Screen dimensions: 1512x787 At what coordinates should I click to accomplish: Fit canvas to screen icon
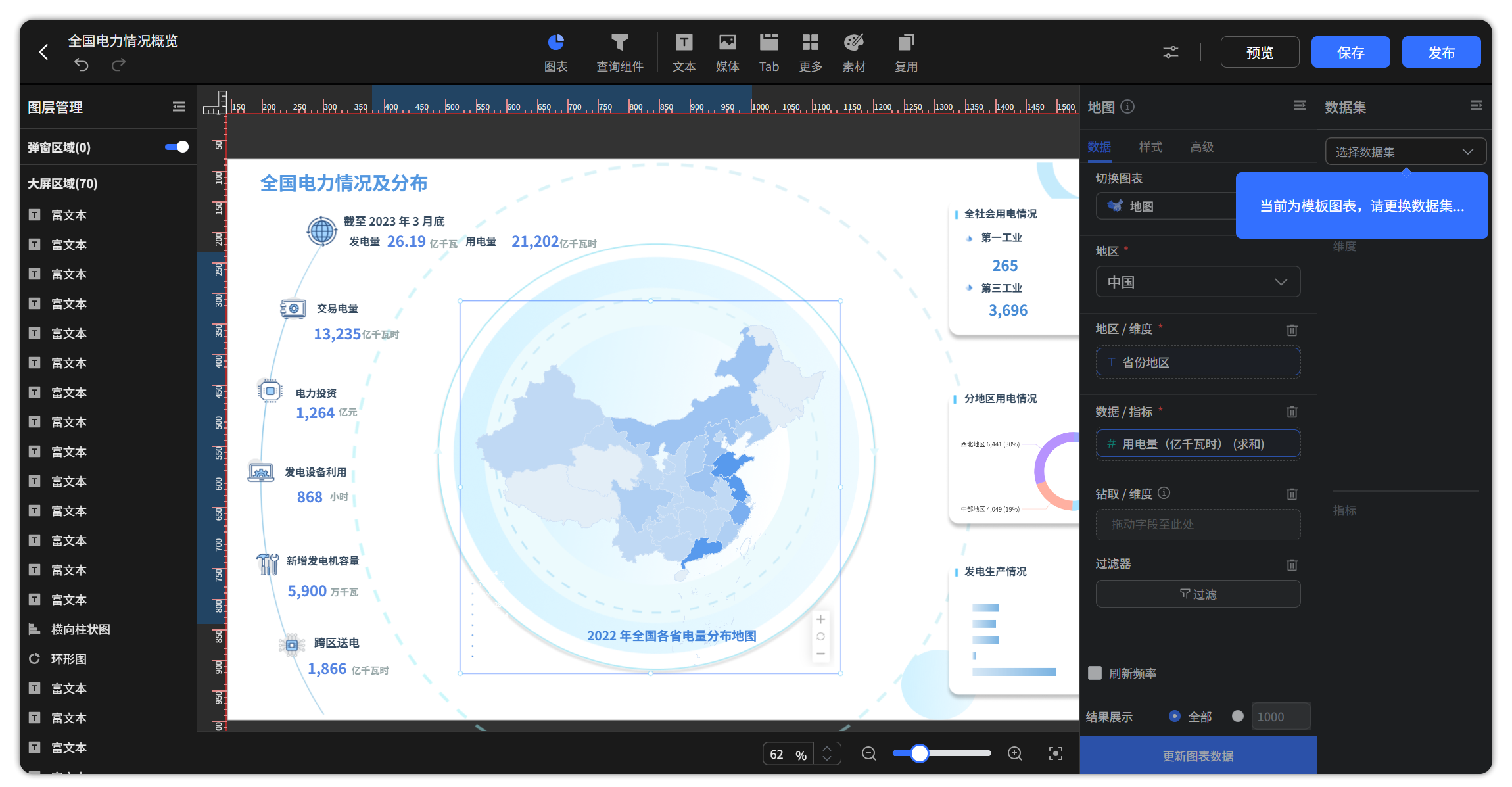point(1056,754)
